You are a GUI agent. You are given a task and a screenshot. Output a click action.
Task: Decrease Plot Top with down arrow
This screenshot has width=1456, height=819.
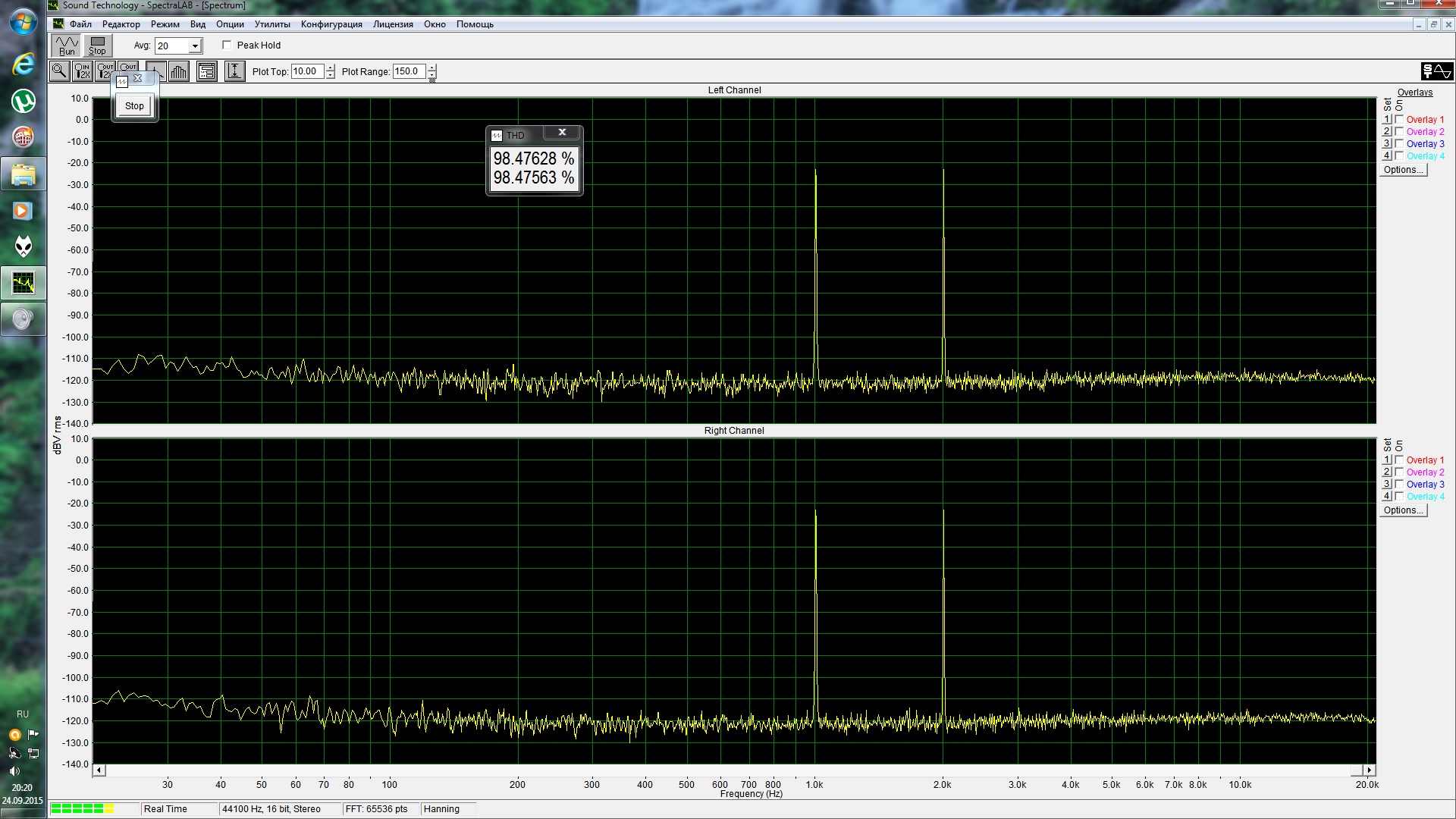330,75
